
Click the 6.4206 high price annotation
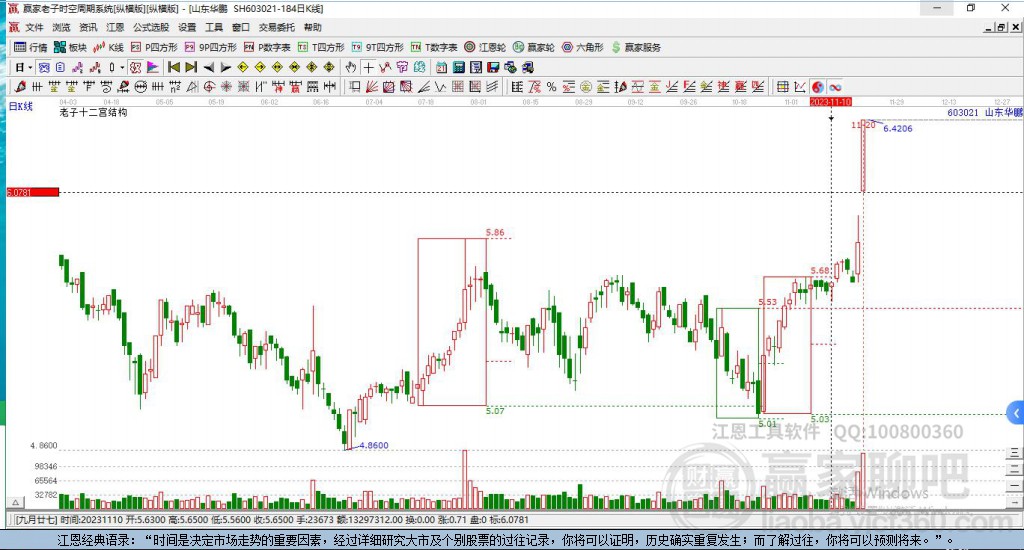pos(897,129)
